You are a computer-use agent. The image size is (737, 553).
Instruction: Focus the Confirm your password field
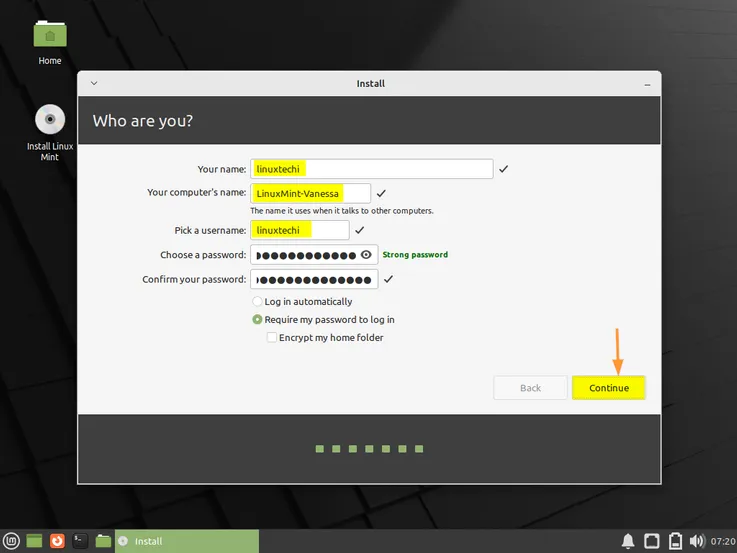(314, 279)
